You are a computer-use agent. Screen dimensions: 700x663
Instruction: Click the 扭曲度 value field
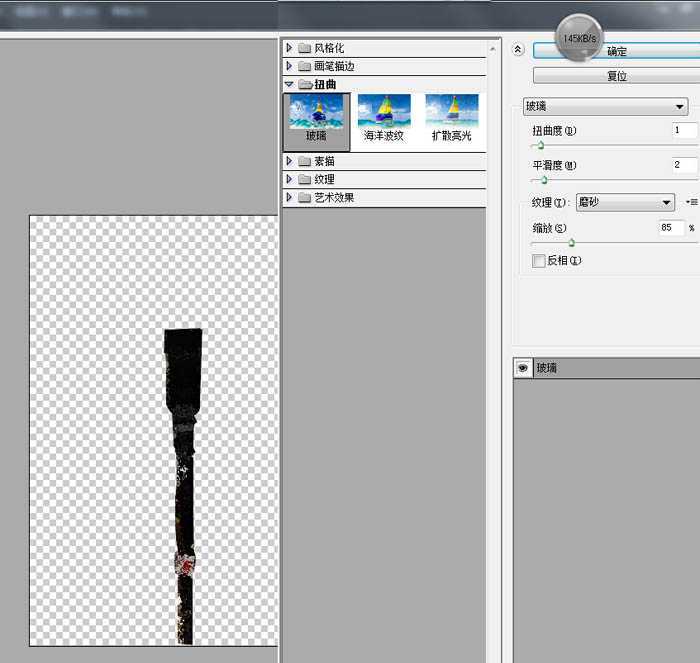point(684,130)
